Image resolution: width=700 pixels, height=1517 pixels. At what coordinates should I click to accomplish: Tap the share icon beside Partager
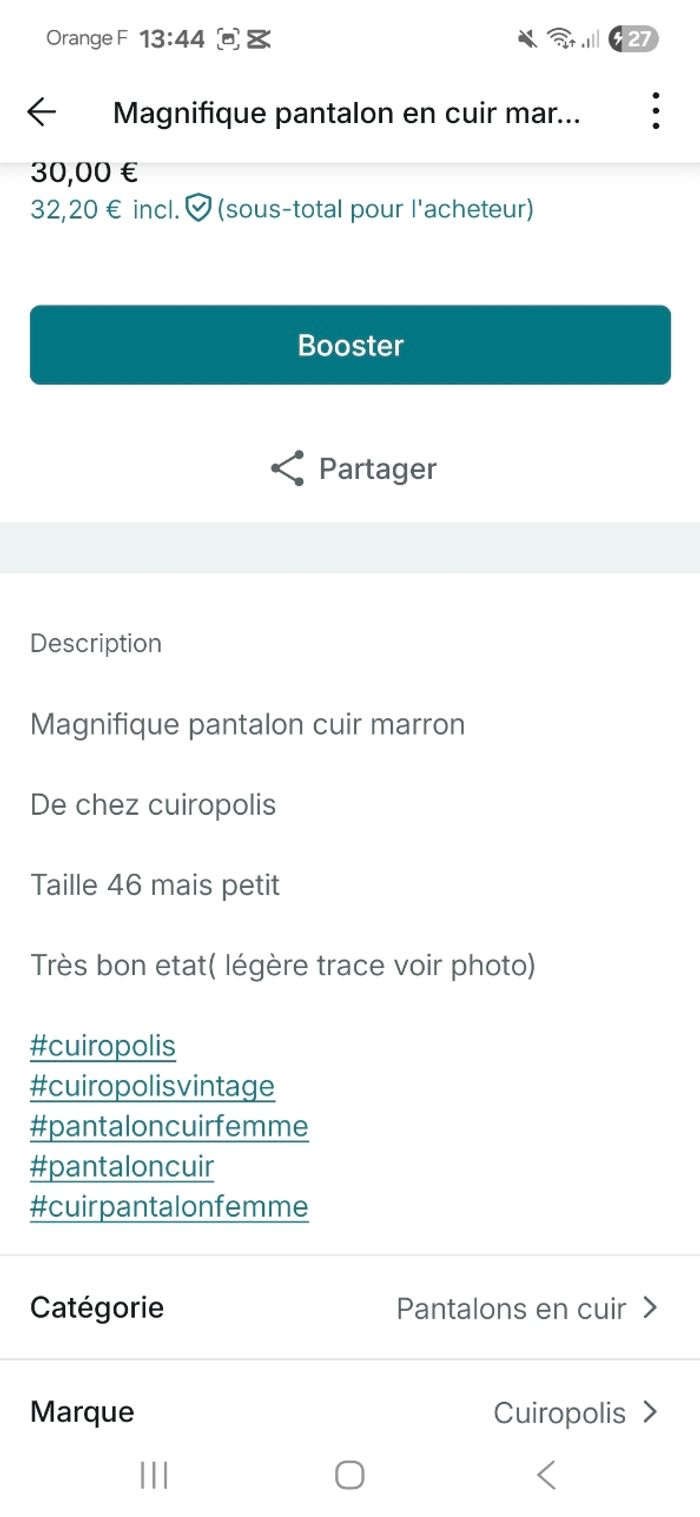(x=287, y=469)
